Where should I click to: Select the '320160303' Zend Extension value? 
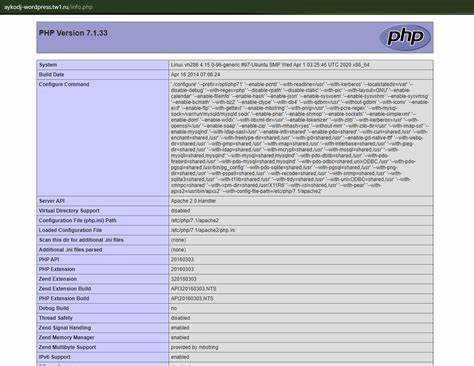point(183,279)
